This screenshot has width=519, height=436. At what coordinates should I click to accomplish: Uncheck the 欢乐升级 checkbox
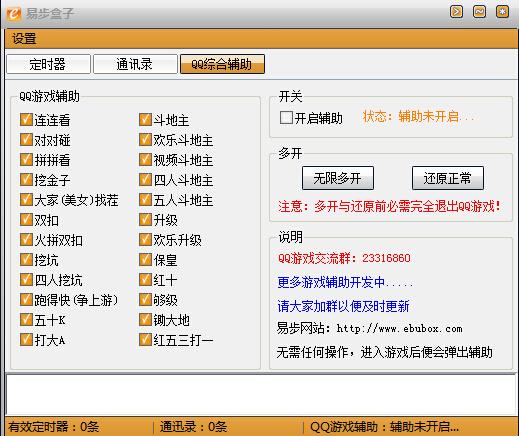coord(145,240)
